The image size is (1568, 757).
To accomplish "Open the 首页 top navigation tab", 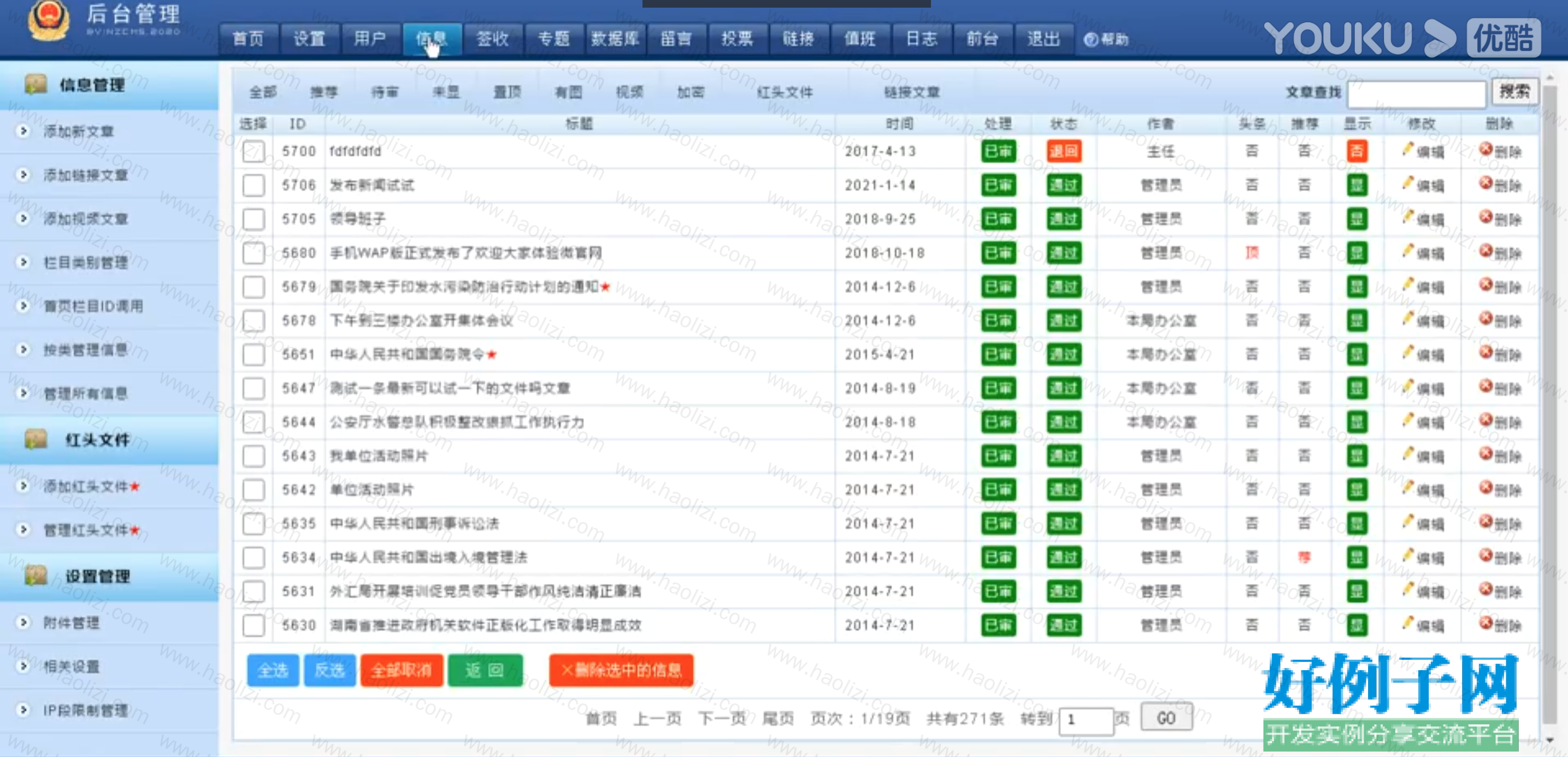I will pos(249,39).
